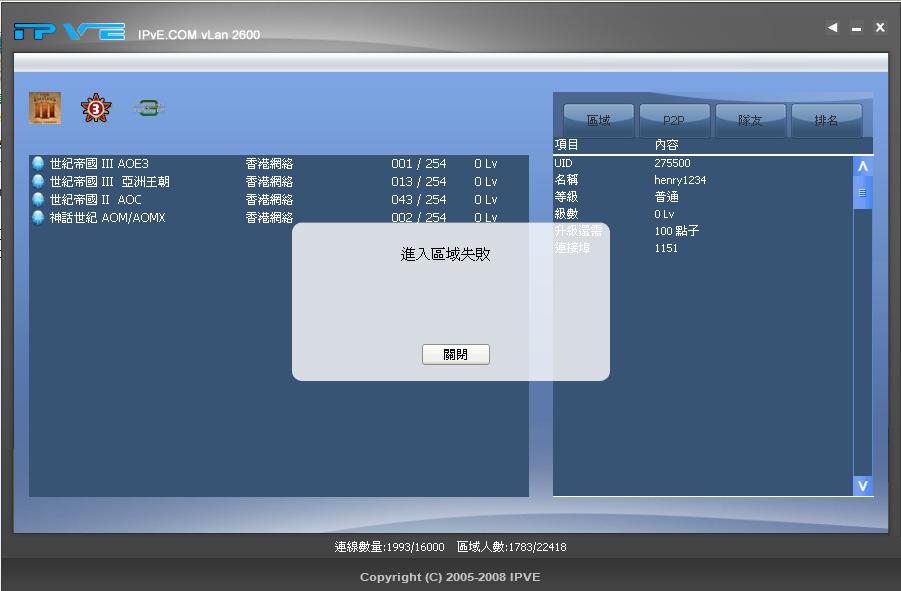Select the red star medal icon
The width and height of the screenshot is (901, 591).
(95, 107)
